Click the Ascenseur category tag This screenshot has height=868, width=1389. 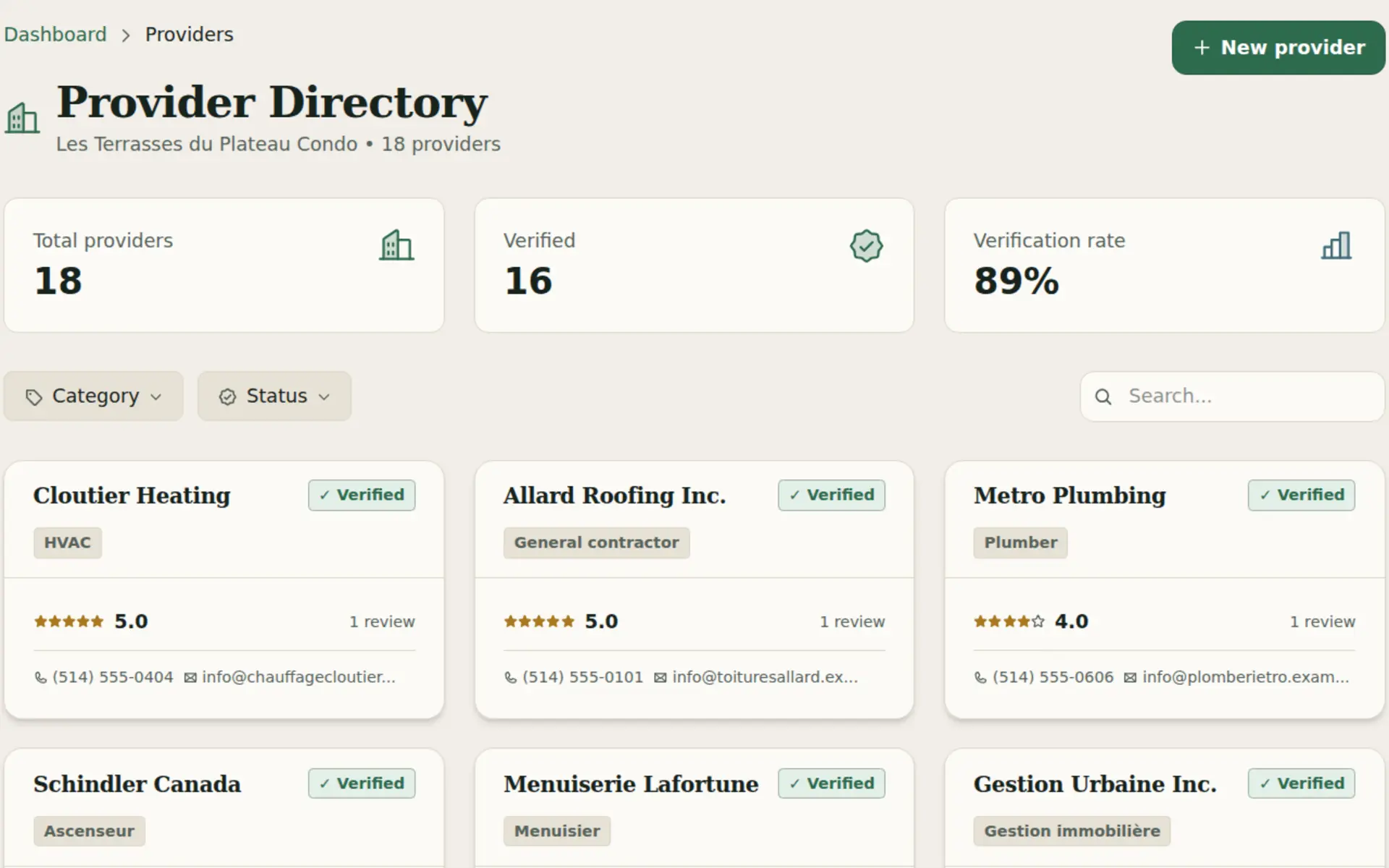89,831
